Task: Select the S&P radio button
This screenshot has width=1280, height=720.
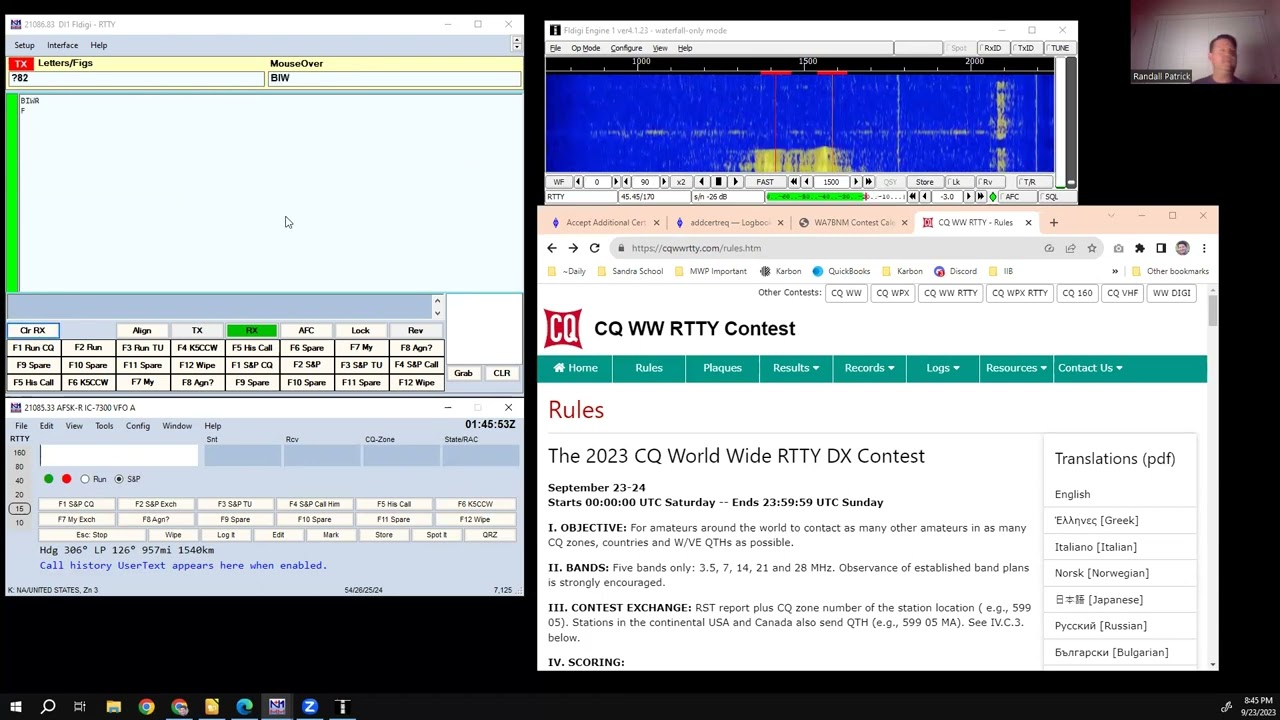Action: coord(119,479)
